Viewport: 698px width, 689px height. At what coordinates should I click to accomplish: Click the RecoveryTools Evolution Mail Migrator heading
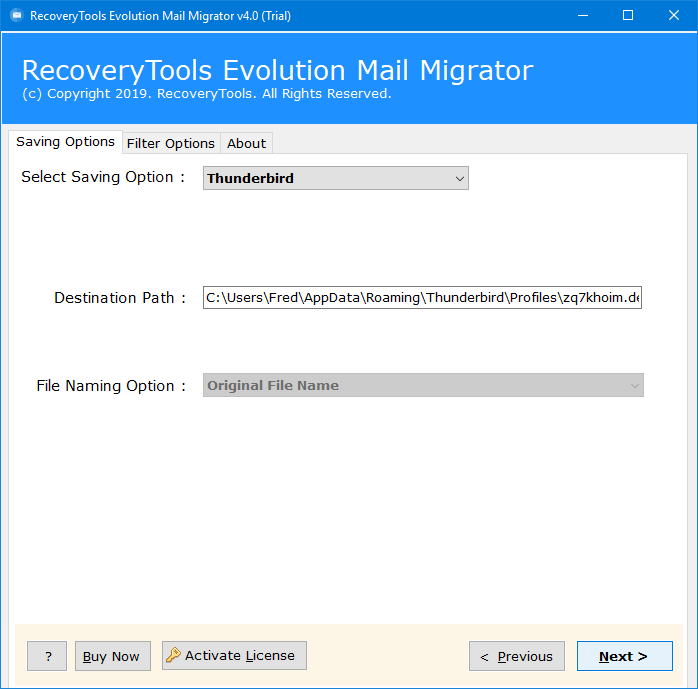point(277,70)
